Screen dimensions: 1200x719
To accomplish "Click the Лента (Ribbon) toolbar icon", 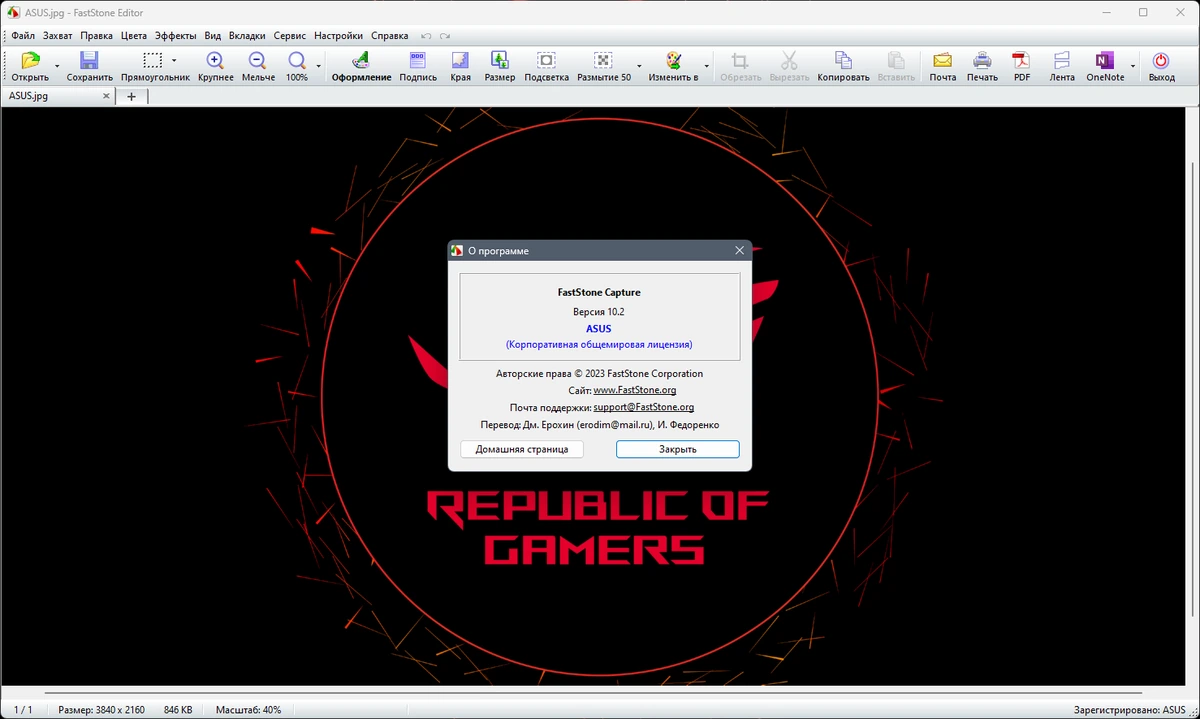I will pos(1062,60).
